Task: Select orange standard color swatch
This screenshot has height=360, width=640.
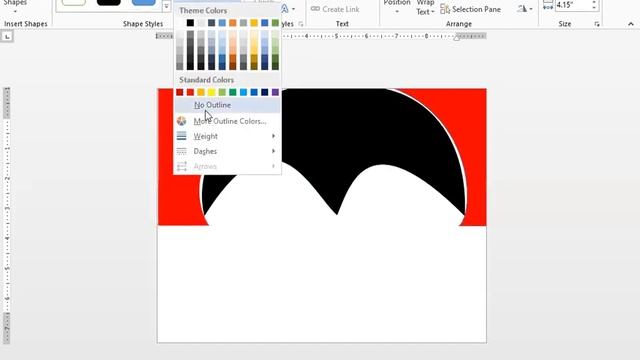Action: [201, 92]
